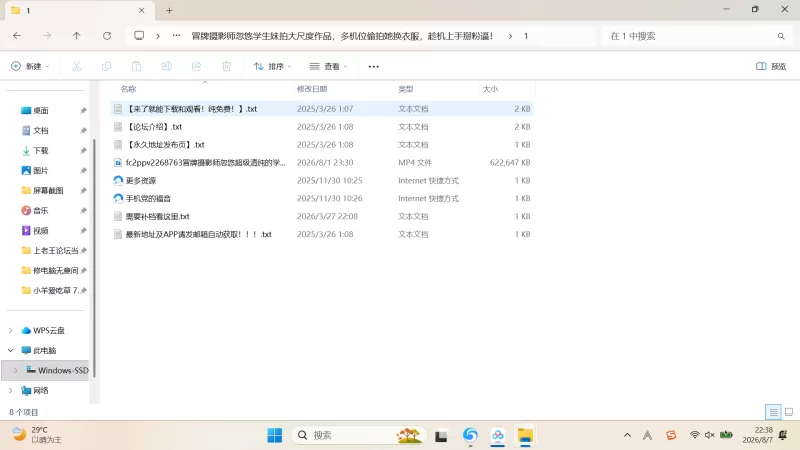Click the address bar ellipsis for hidden path

click(177, 36)
